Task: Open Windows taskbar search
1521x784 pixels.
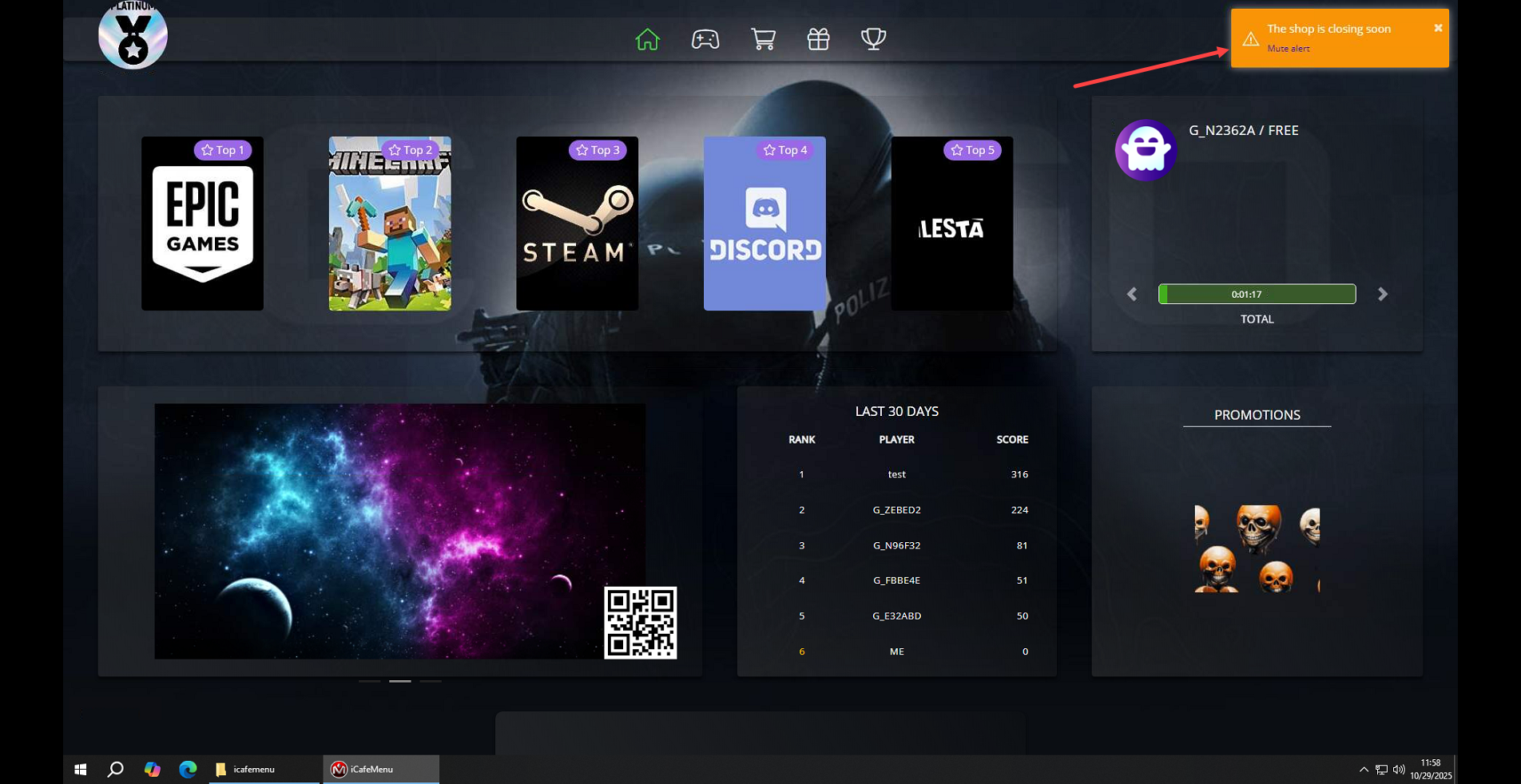Action: point(116,770)
